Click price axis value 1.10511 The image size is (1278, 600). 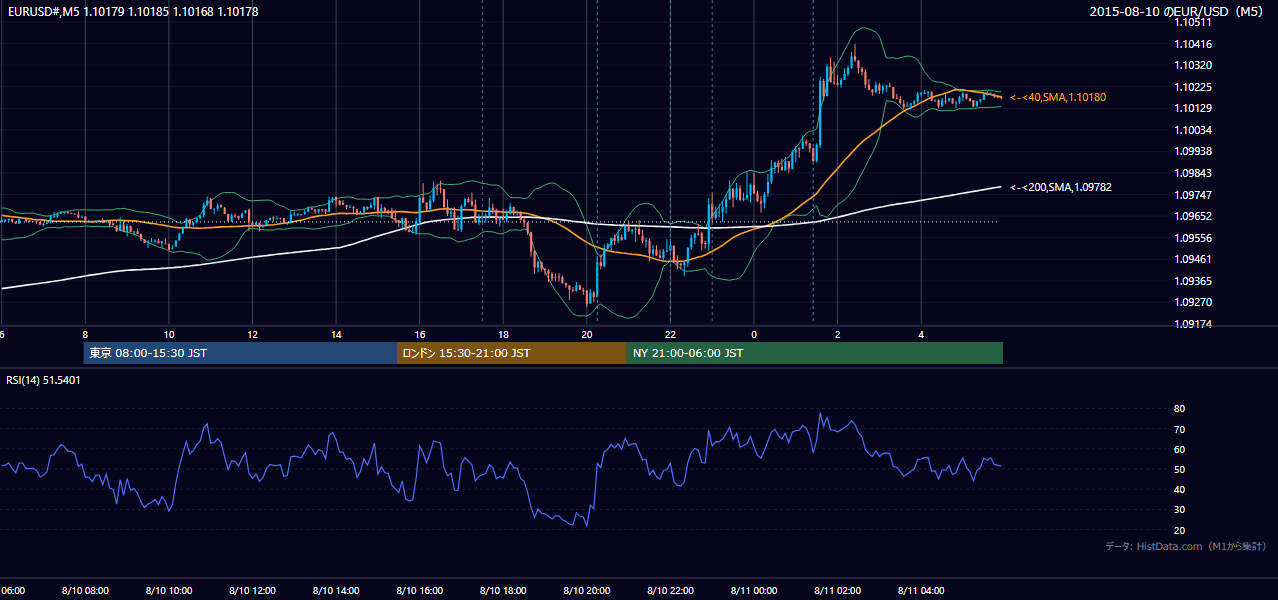(1192, 22)
